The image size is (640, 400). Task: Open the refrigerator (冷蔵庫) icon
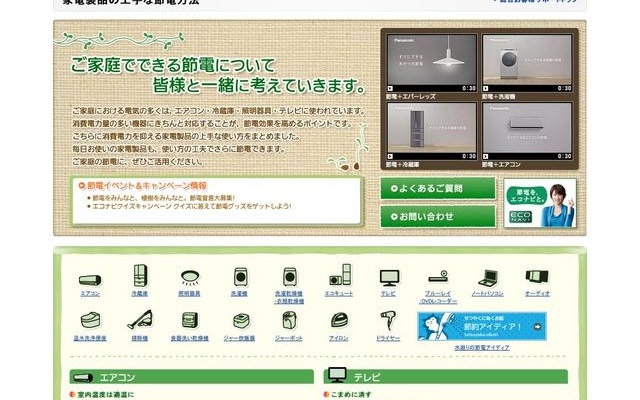[x=140, y=276]
